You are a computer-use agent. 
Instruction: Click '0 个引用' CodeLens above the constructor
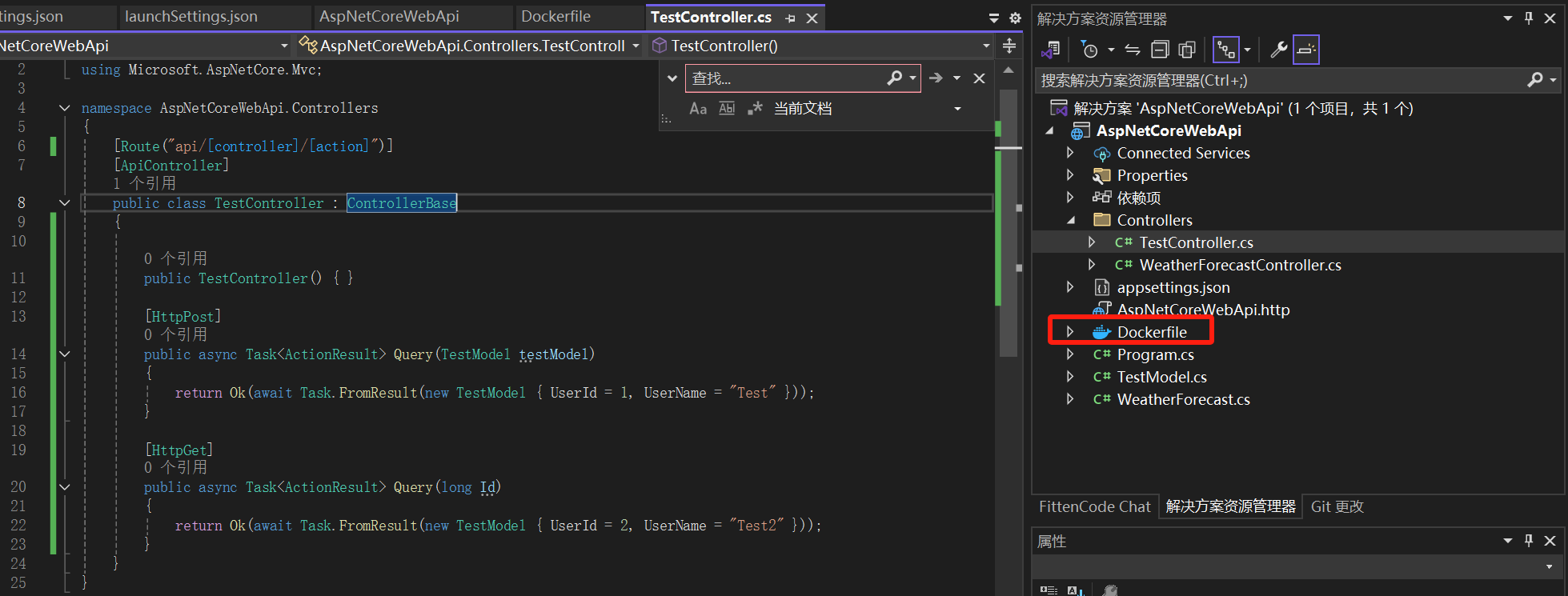tap(175, 258)
